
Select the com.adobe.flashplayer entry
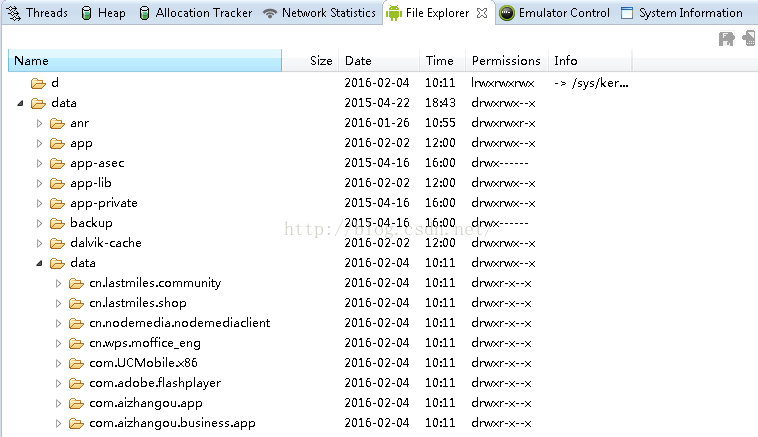[x=155, y=383]
